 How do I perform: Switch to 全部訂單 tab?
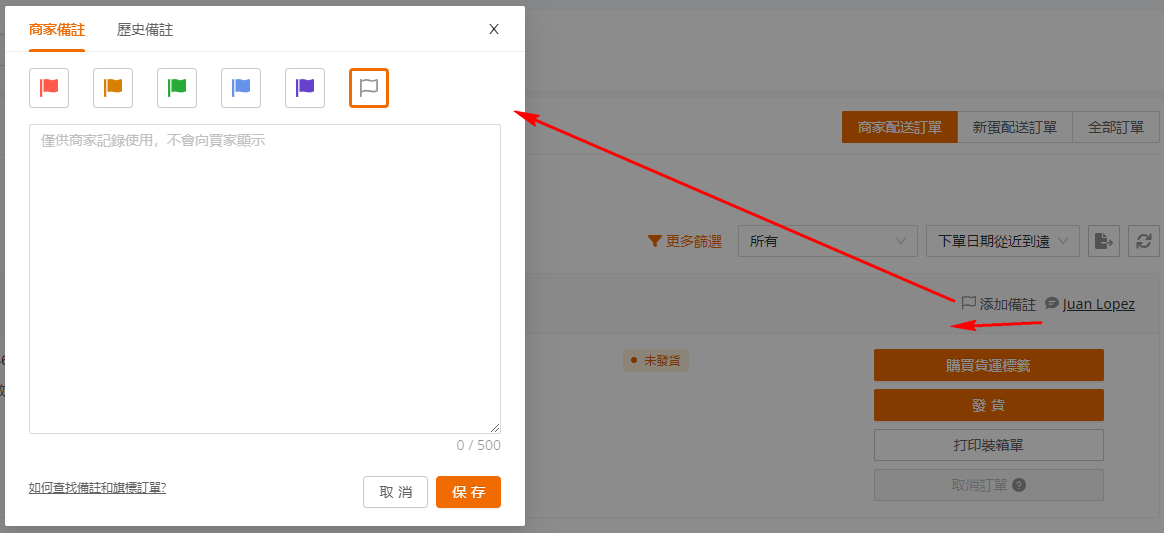click(x=1116, y=127)
